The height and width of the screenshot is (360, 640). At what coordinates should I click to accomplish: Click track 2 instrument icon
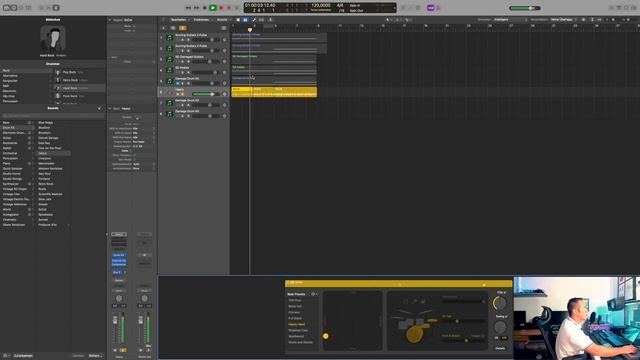coord(170,49)
